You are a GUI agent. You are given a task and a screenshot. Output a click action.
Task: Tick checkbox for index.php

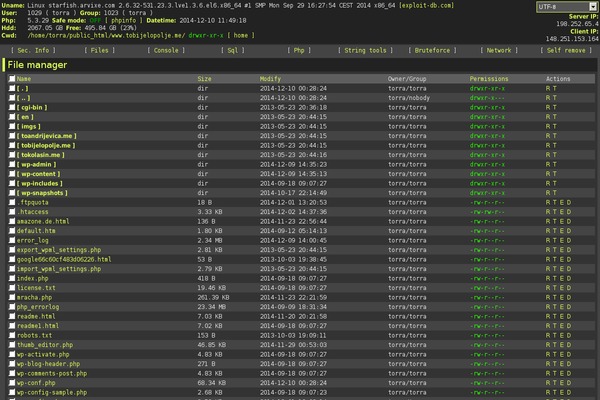12,278
